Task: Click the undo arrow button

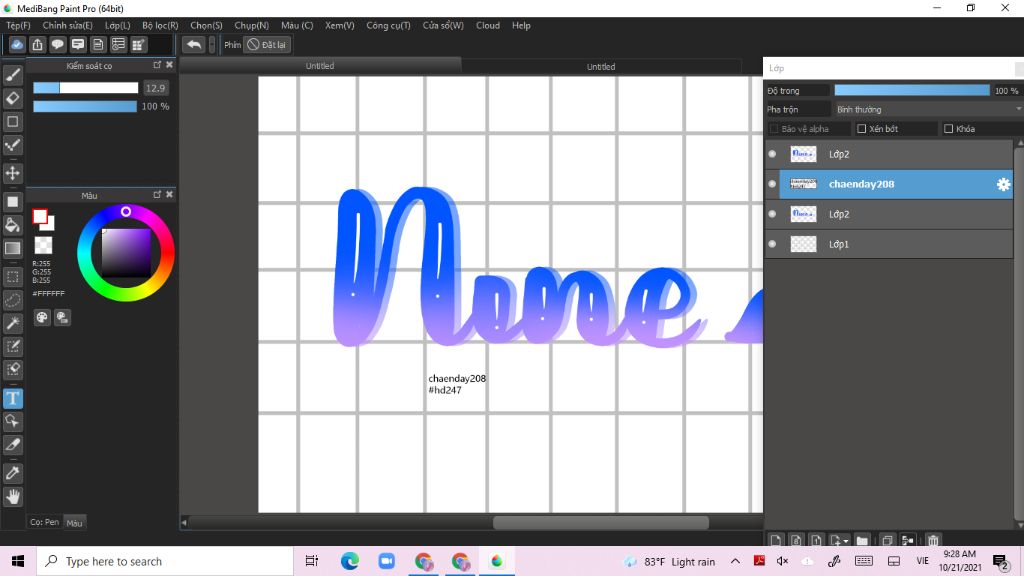Action: pyautogui.click(x=194, y=44)
